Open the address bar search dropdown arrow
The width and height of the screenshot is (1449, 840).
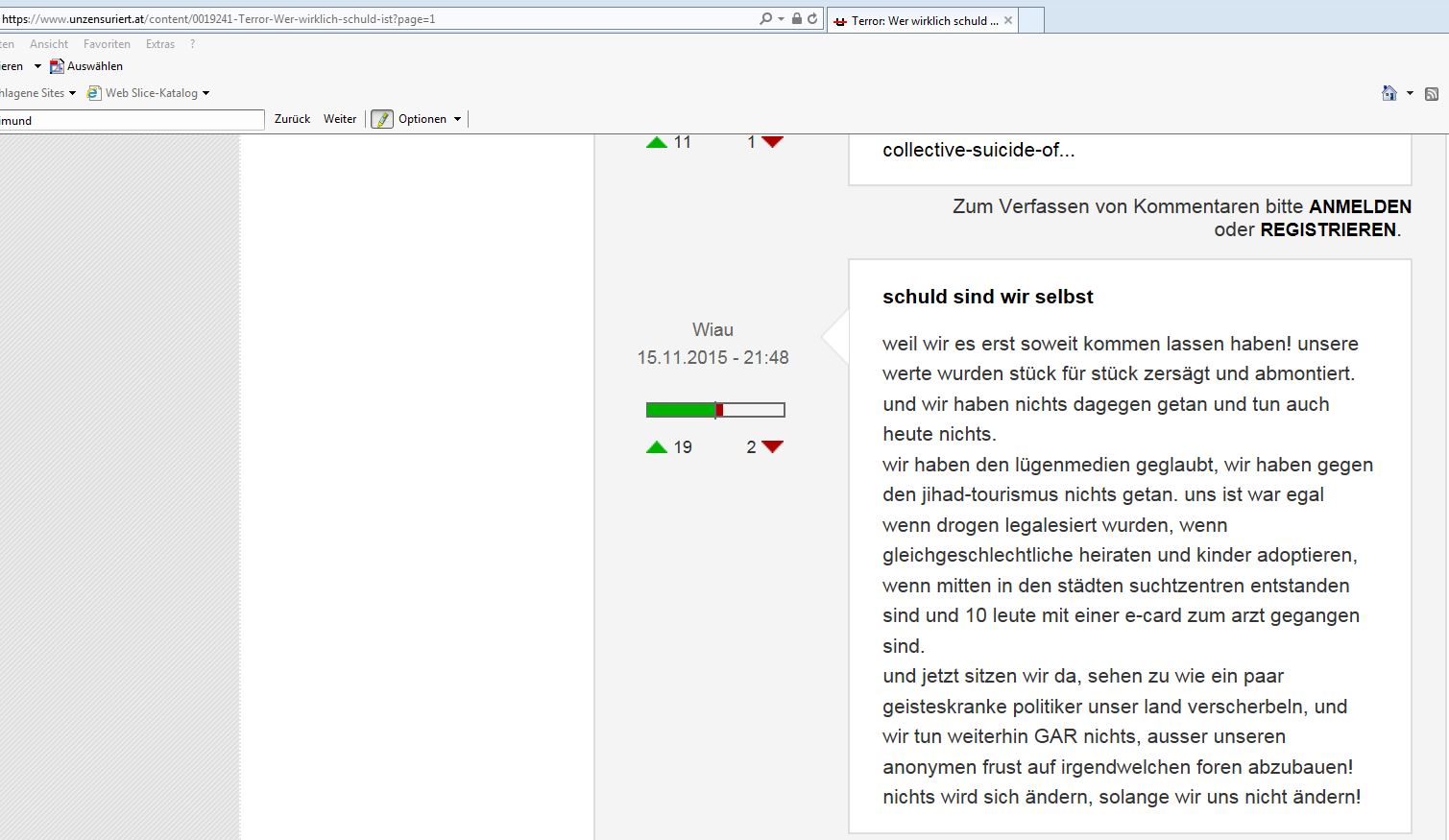tap(781, 19)
